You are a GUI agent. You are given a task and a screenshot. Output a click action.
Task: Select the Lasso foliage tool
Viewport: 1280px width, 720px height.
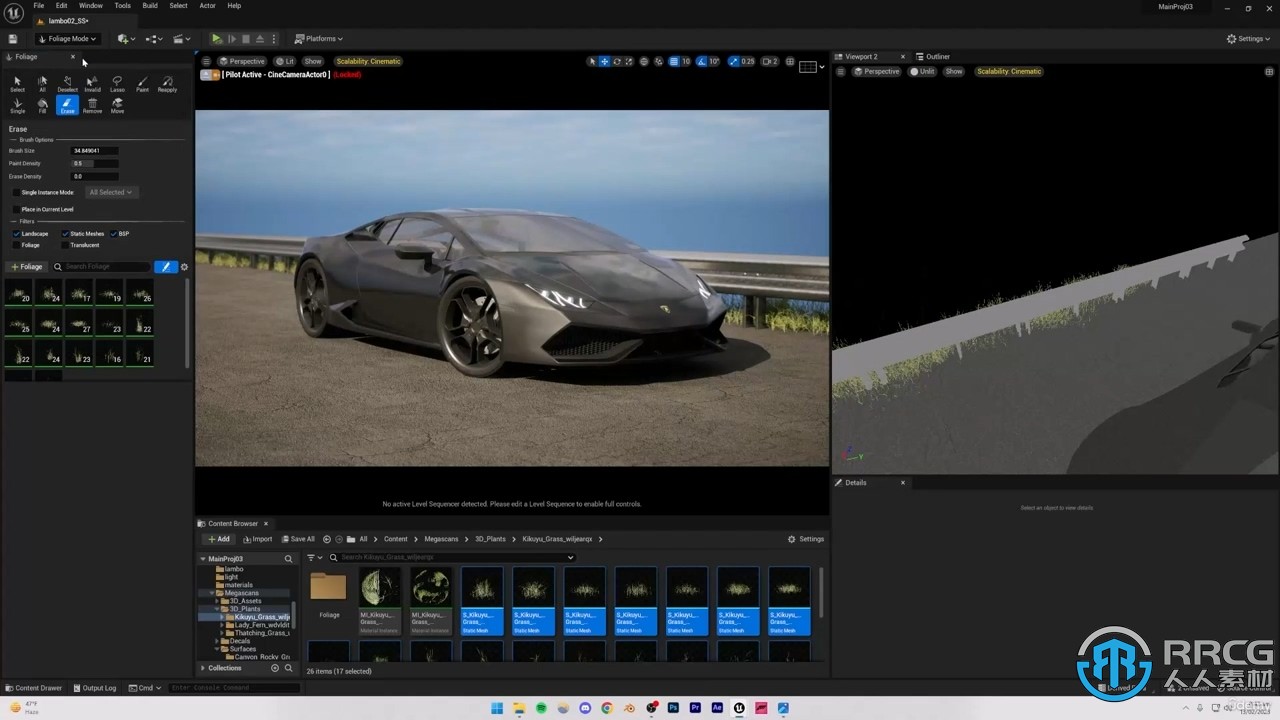[x=117, y=84]
